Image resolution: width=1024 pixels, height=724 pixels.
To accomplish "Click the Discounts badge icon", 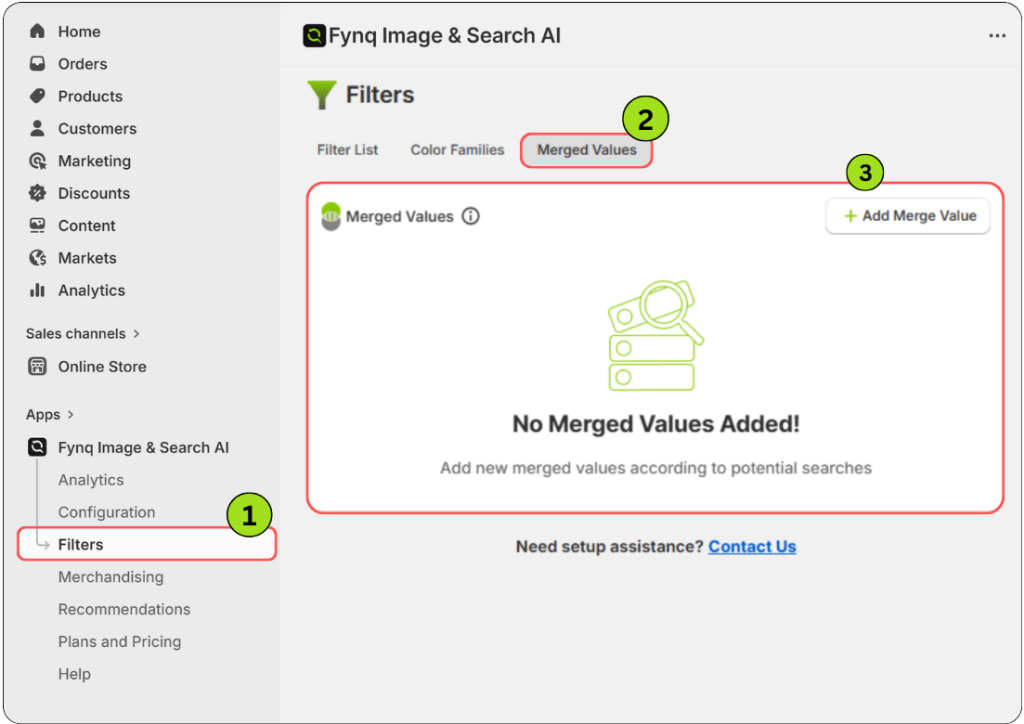I will [x=37, y=193].
